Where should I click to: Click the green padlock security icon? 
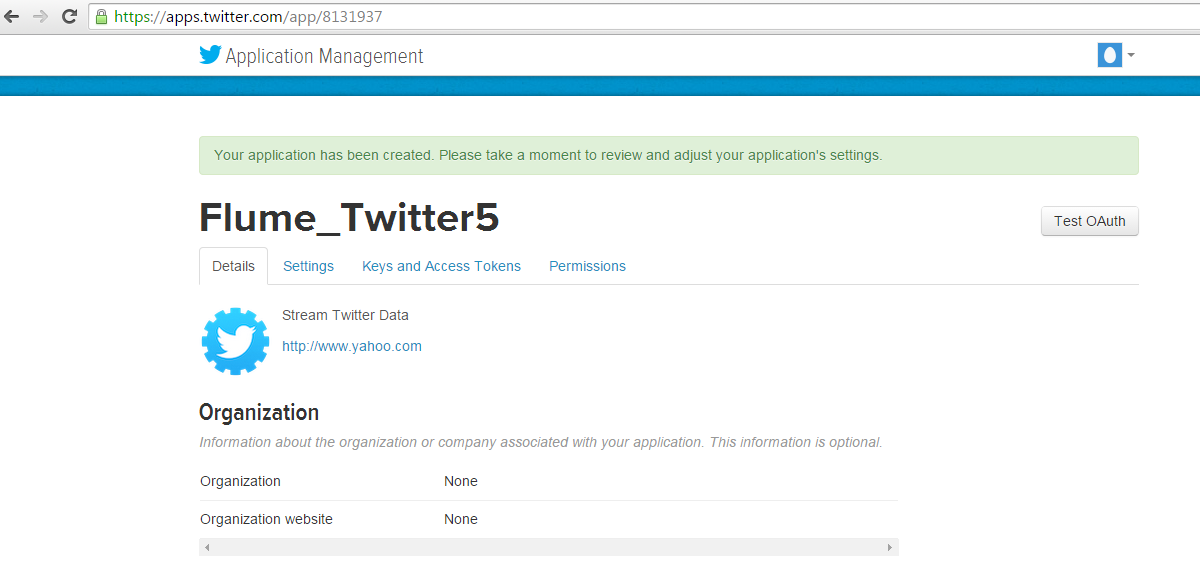[x=101, y=17]
